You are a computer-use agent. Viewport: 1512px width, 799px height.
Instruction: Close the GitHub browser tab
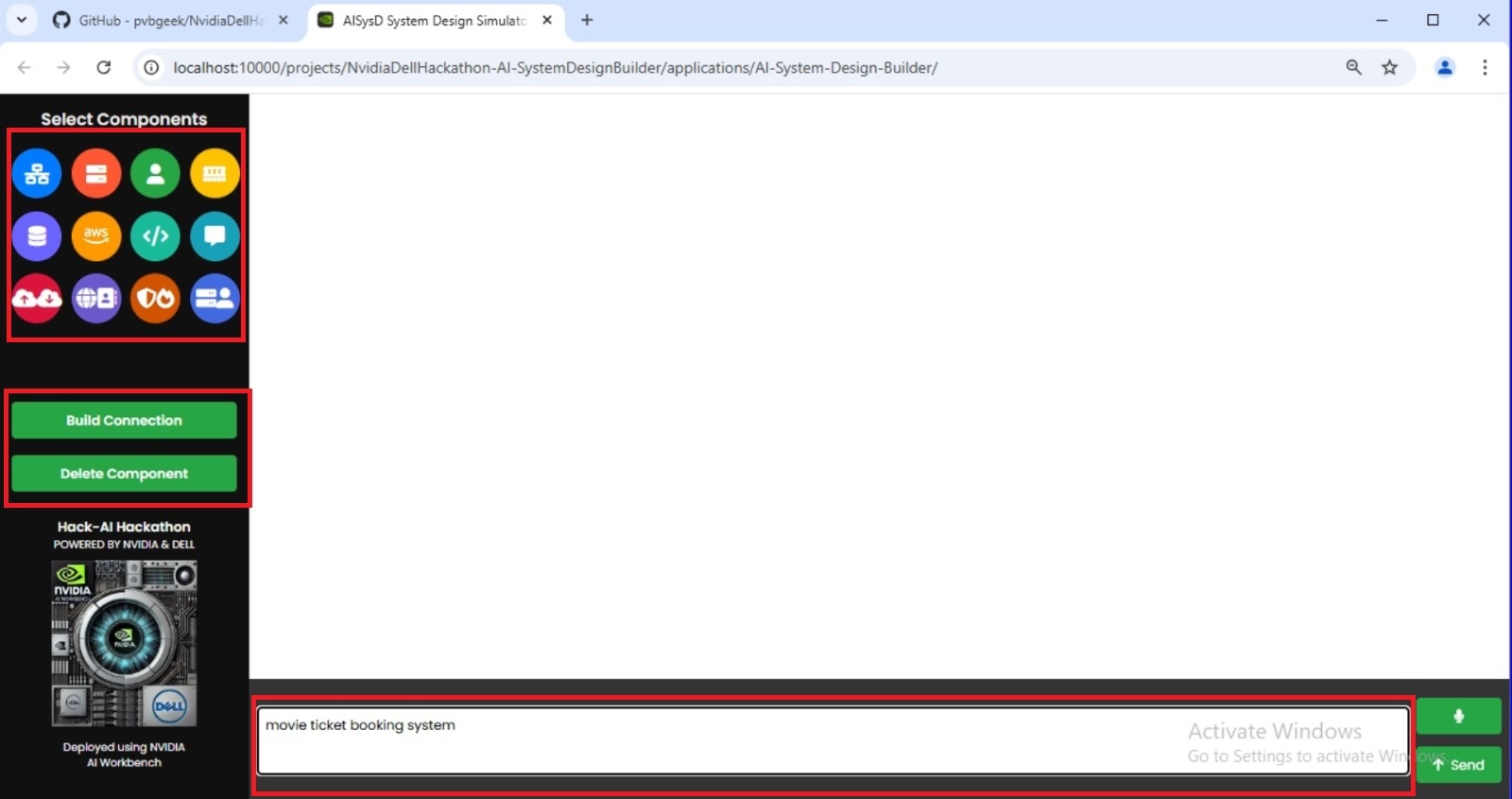click(x=283, y=20)
